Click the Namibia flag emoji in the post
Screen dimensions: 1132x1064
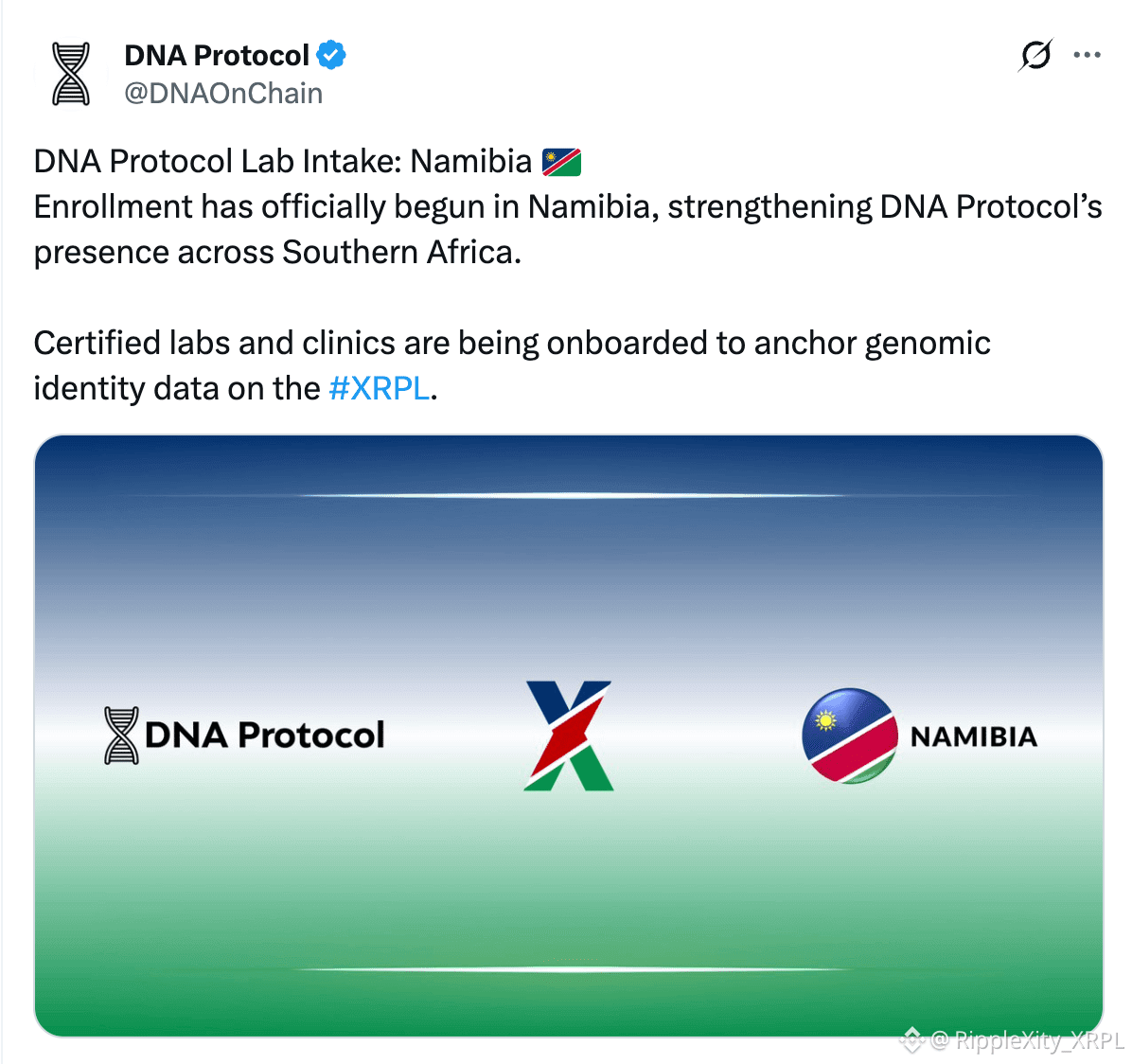[x=561, y=162]
